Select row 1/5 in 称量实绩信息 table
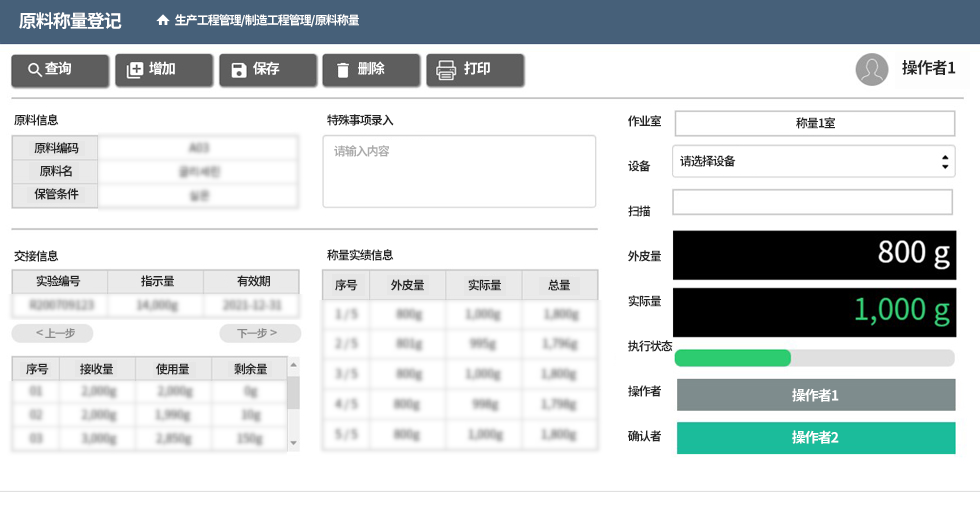The width and height of the screenshot is (980, 524). tap(459, 315)
